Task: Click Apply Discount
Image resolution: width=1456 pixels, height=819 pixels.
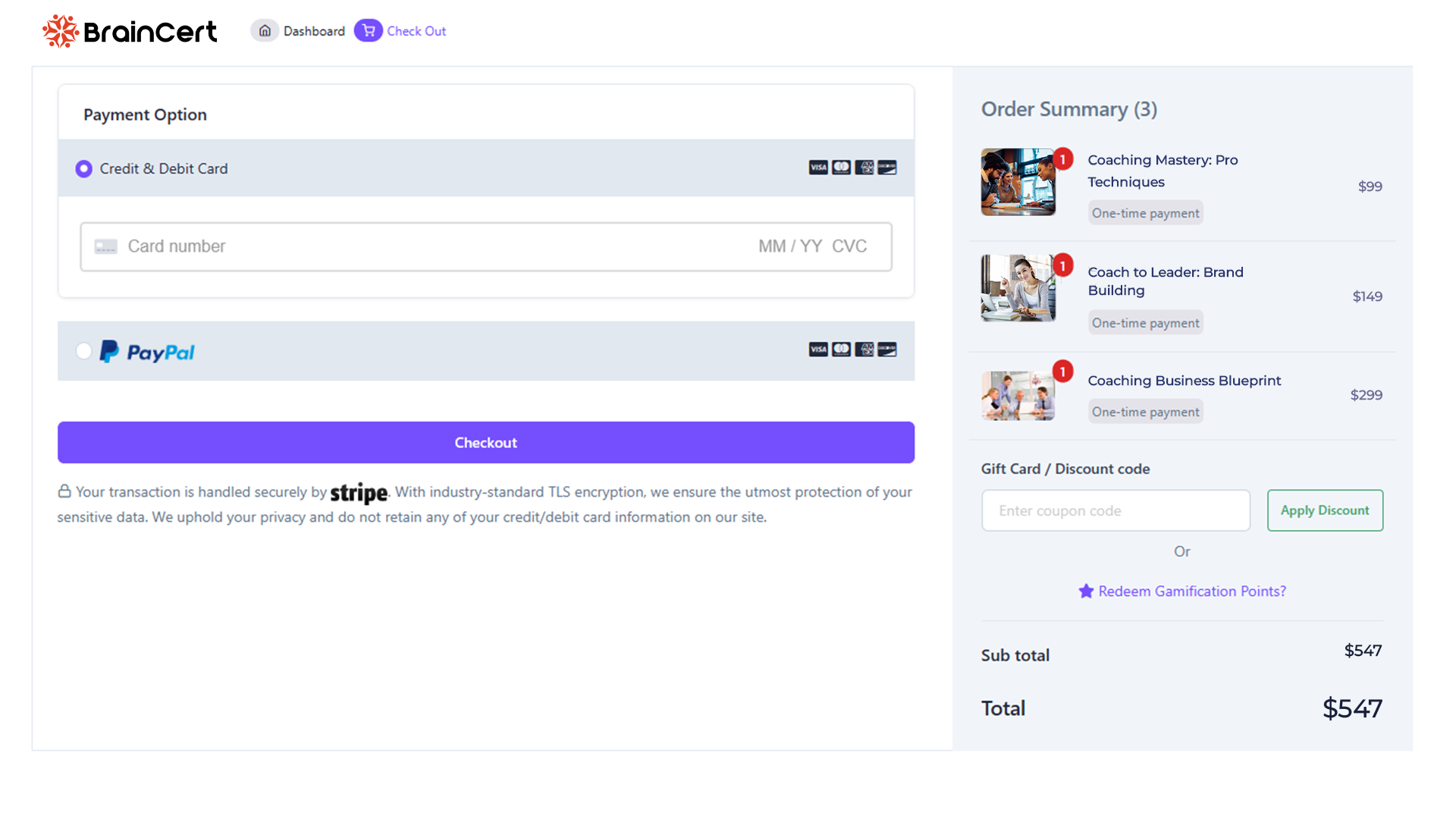Action: tap(1325, 510)
